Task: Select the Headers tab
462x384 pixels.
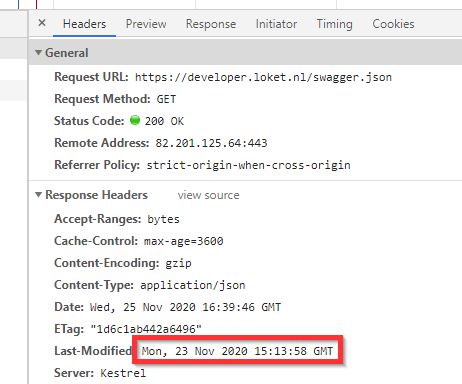Action: [84, 24]
